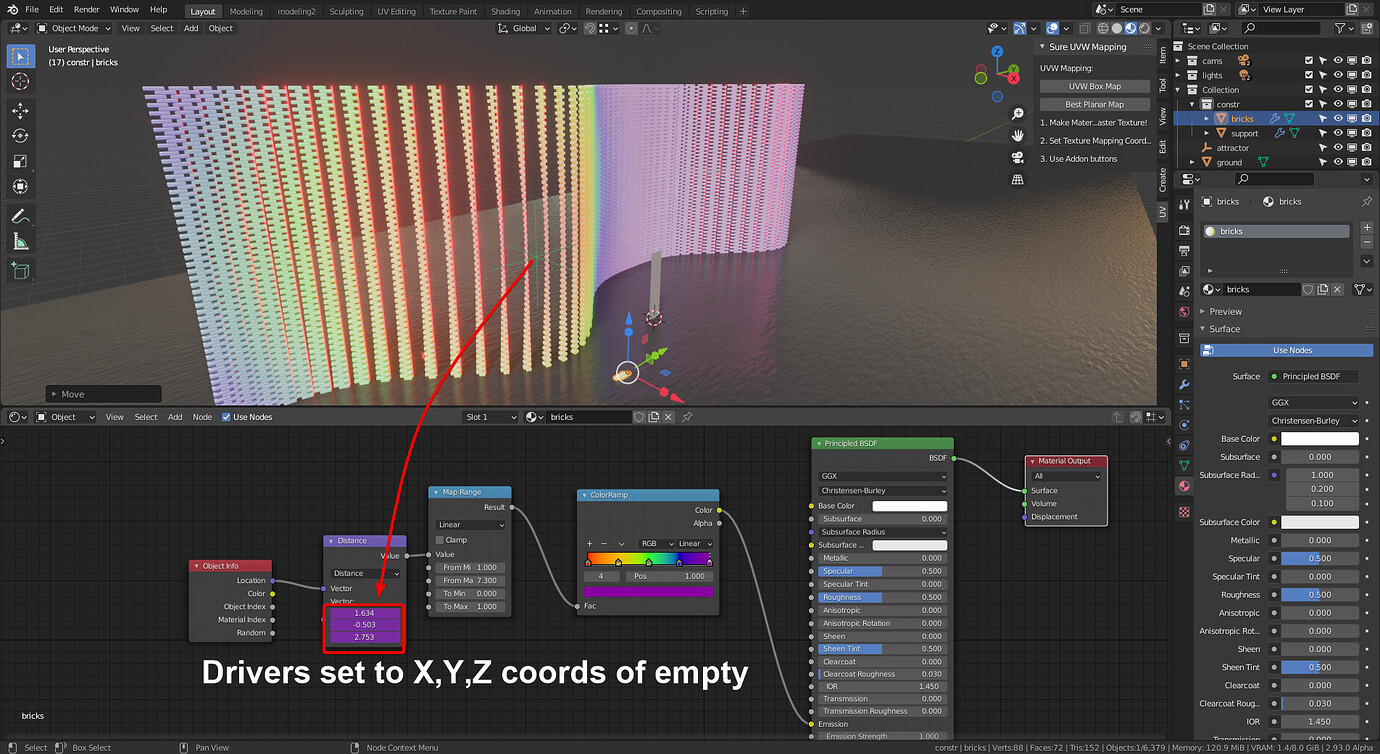Open the Object Mode dropdown

coord(75,28)
